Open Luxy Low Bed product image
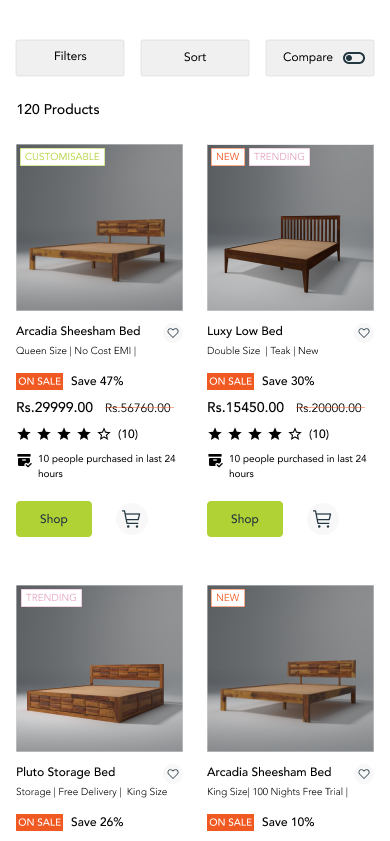The image size is (390, 841). (x=290, y=227)
